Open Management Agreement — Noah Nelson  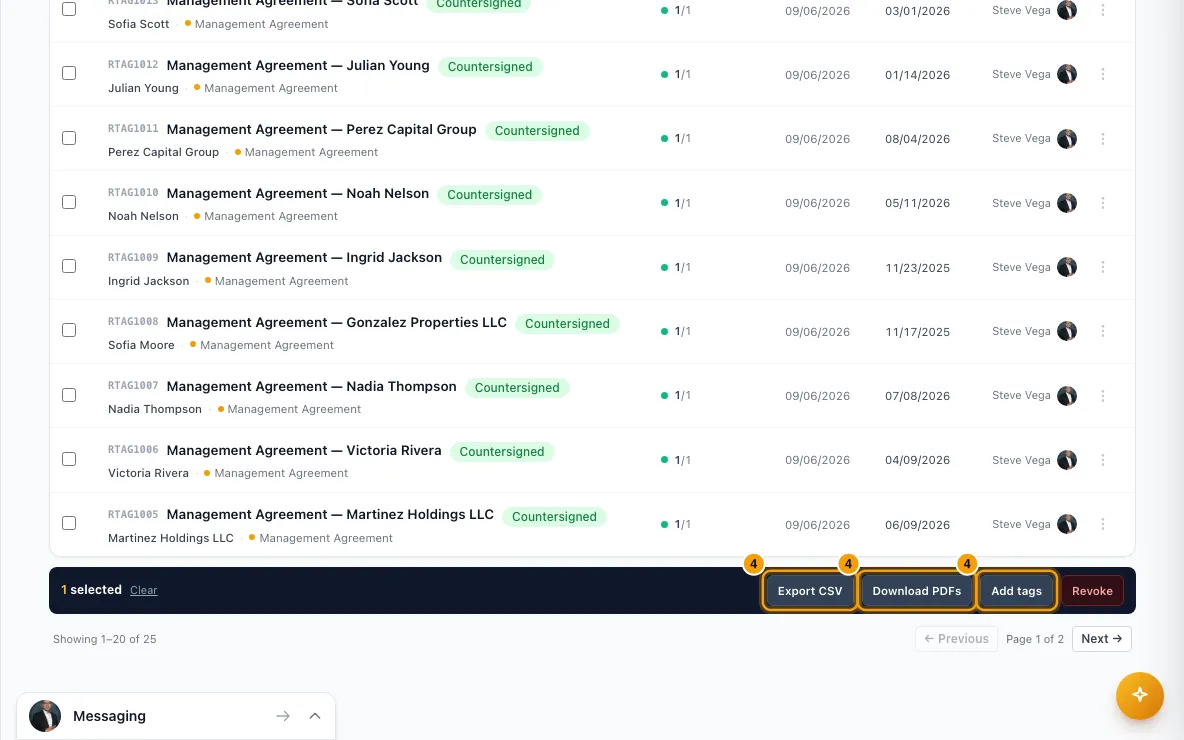point(298,194)
